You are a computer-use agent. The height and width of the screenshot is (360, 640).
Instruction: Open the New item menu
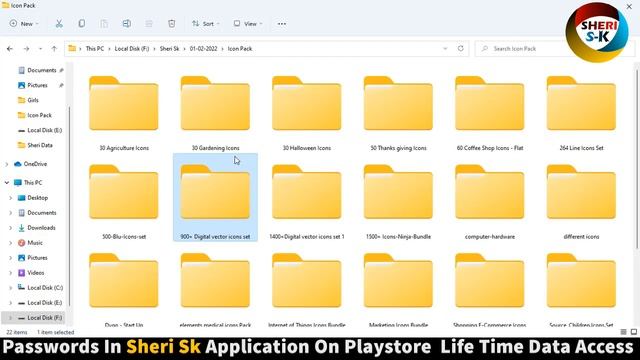24,24
